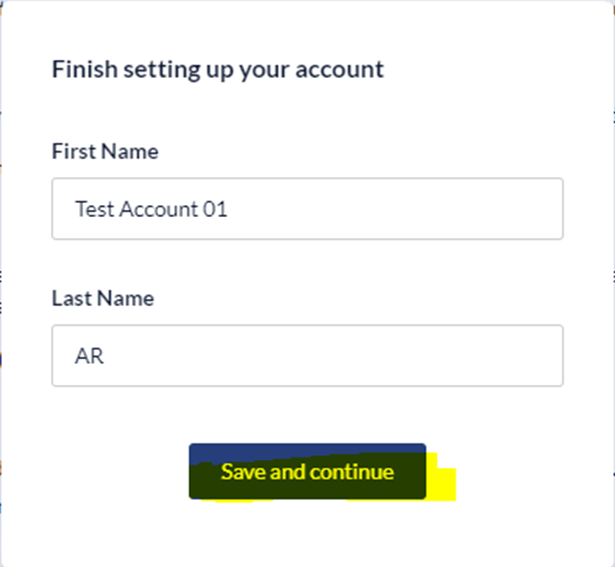Click the "Last Name" field label

[103, 298]
